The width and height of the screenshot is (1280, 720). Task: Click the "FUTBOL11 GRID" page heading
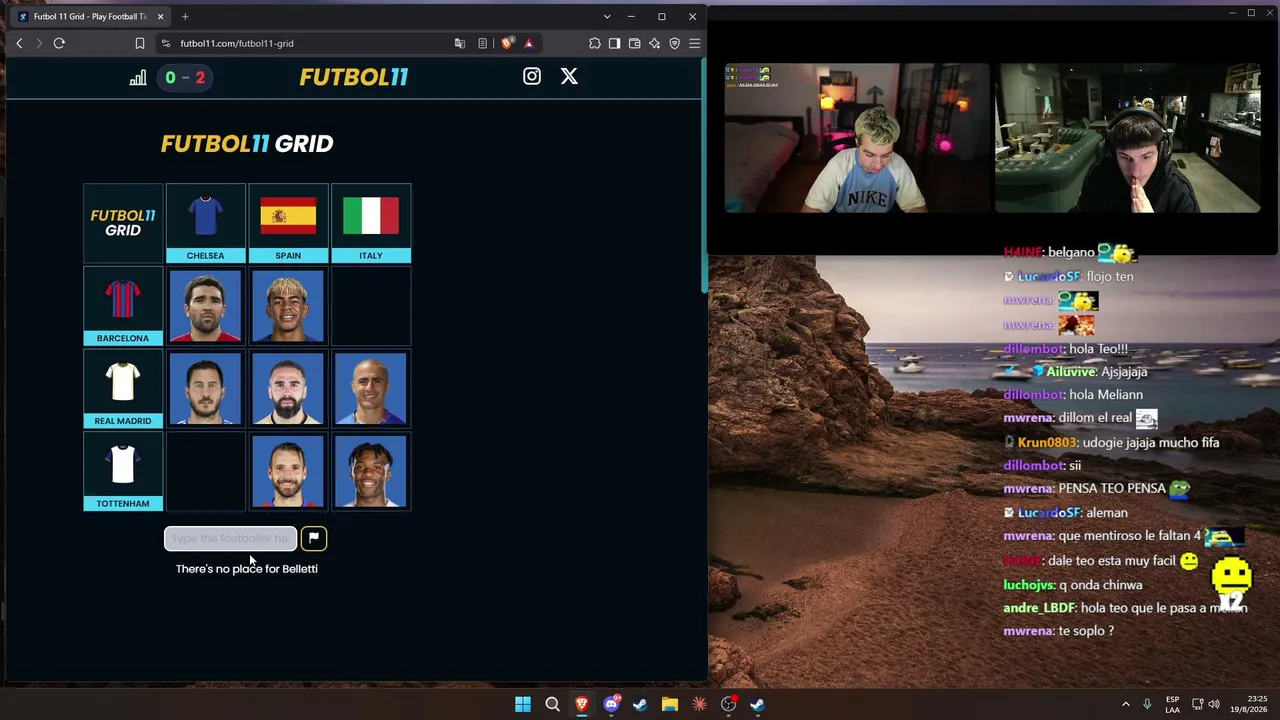click(x=247, y=144)
